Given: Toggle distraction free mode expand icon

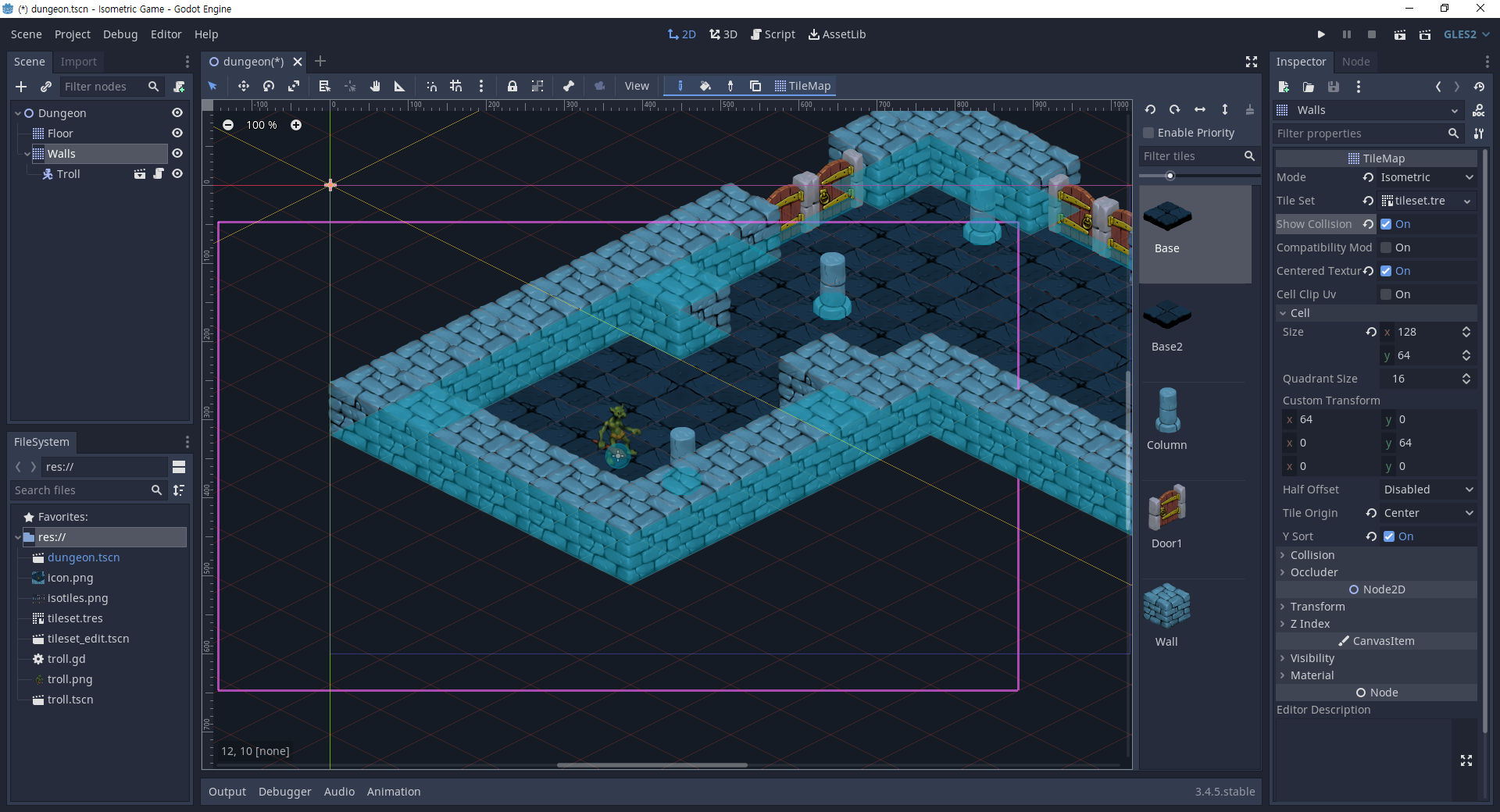Looking at the screenshot, I should click(1252, 62).
